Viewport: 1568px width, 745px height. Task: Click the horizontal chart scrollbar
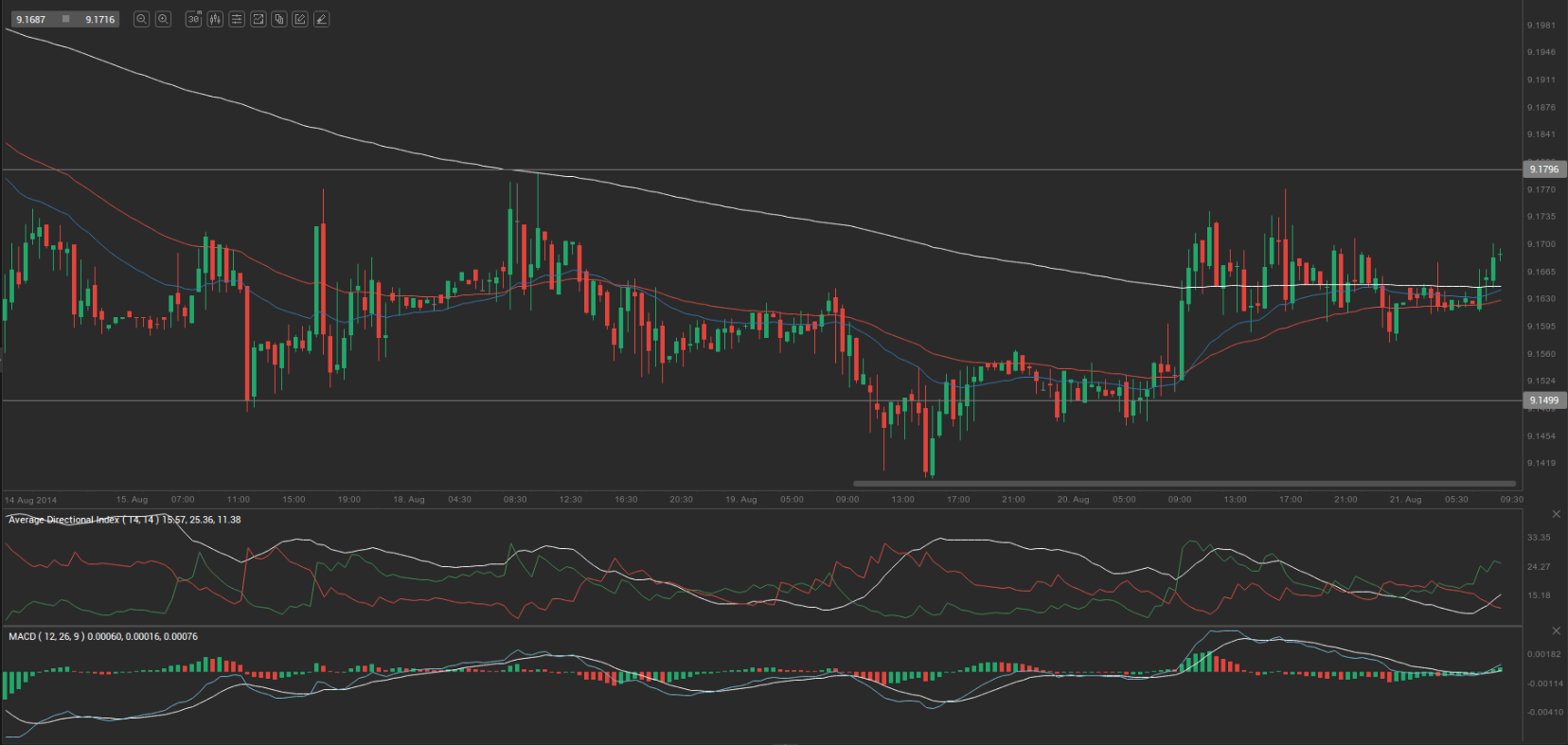tap(1184, 484)
